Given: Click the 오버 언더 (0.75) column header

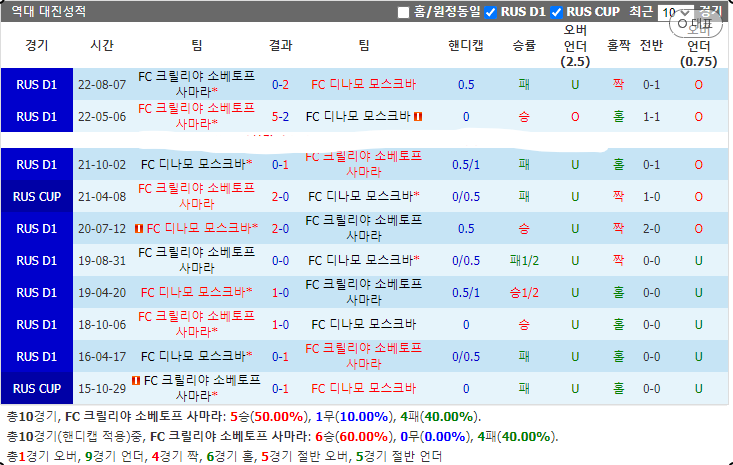Looking at the screenshot, I should pos(698,46).
